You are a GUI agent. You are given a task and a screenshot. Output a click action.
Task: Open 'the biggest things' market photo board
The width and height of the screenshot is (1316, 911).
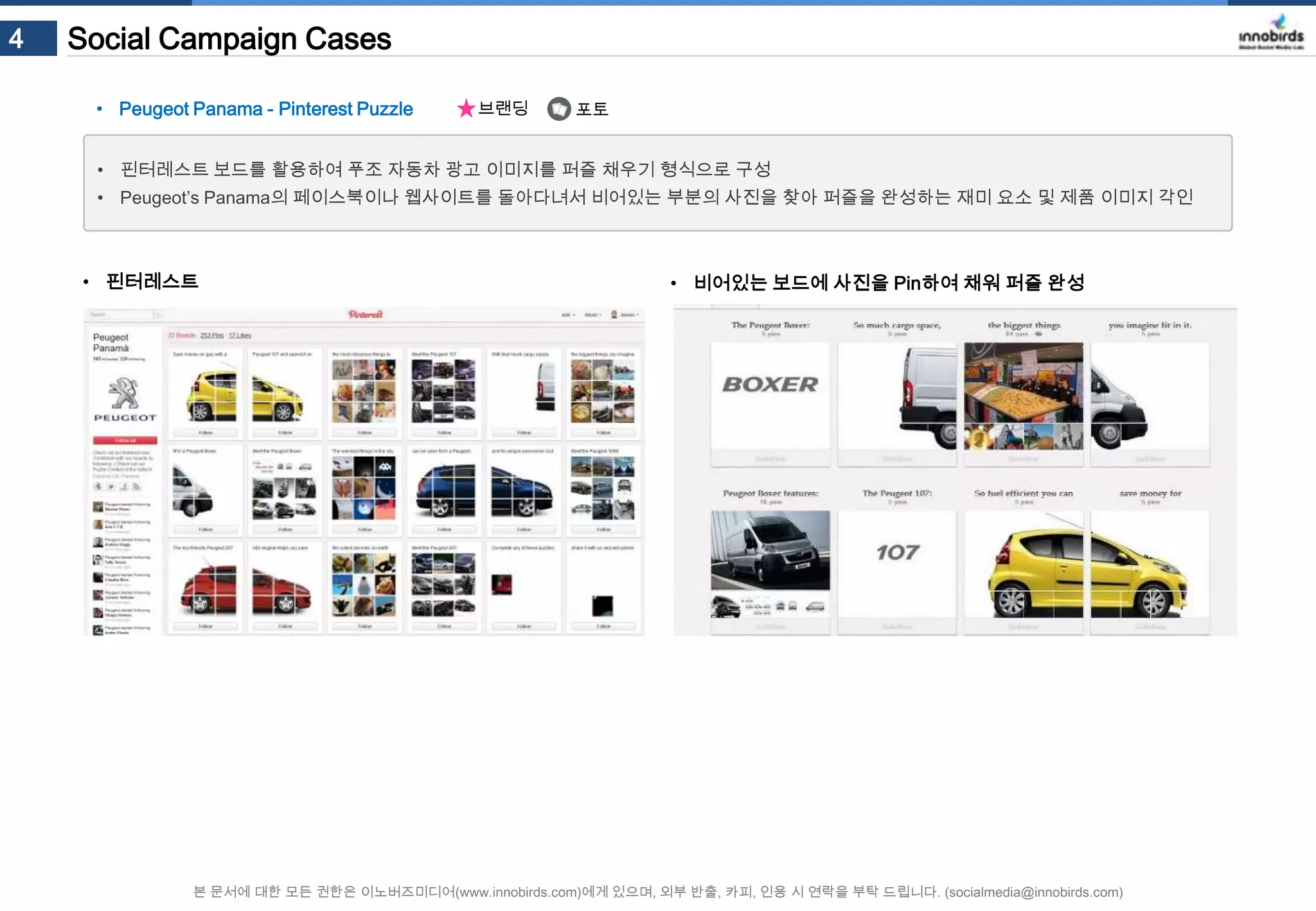coord(1023,396)
